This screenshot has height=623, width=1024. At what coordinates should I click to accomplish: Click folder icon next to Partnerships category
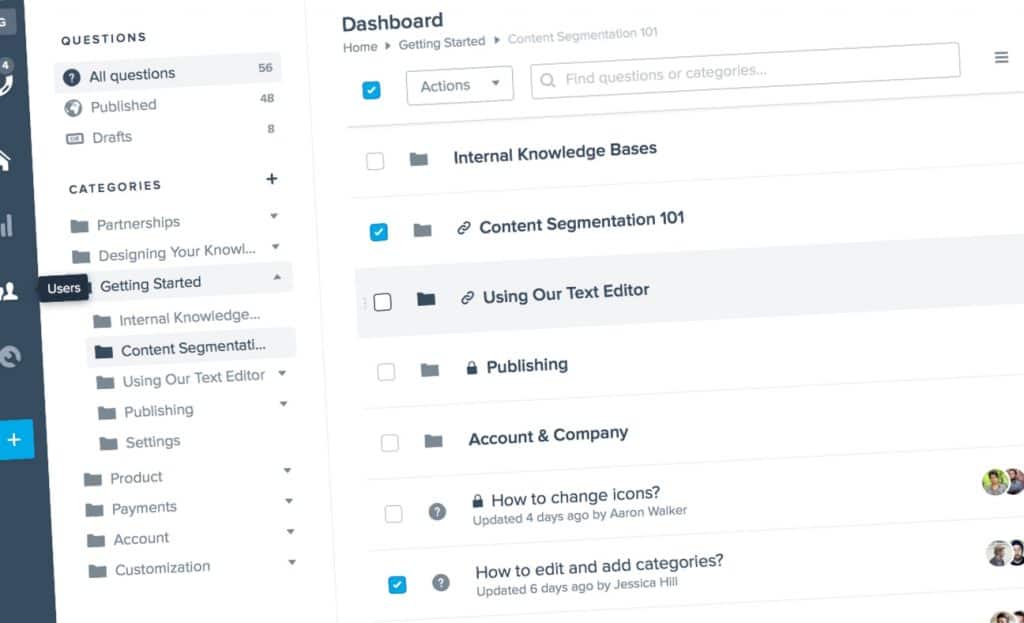[79, 226]
